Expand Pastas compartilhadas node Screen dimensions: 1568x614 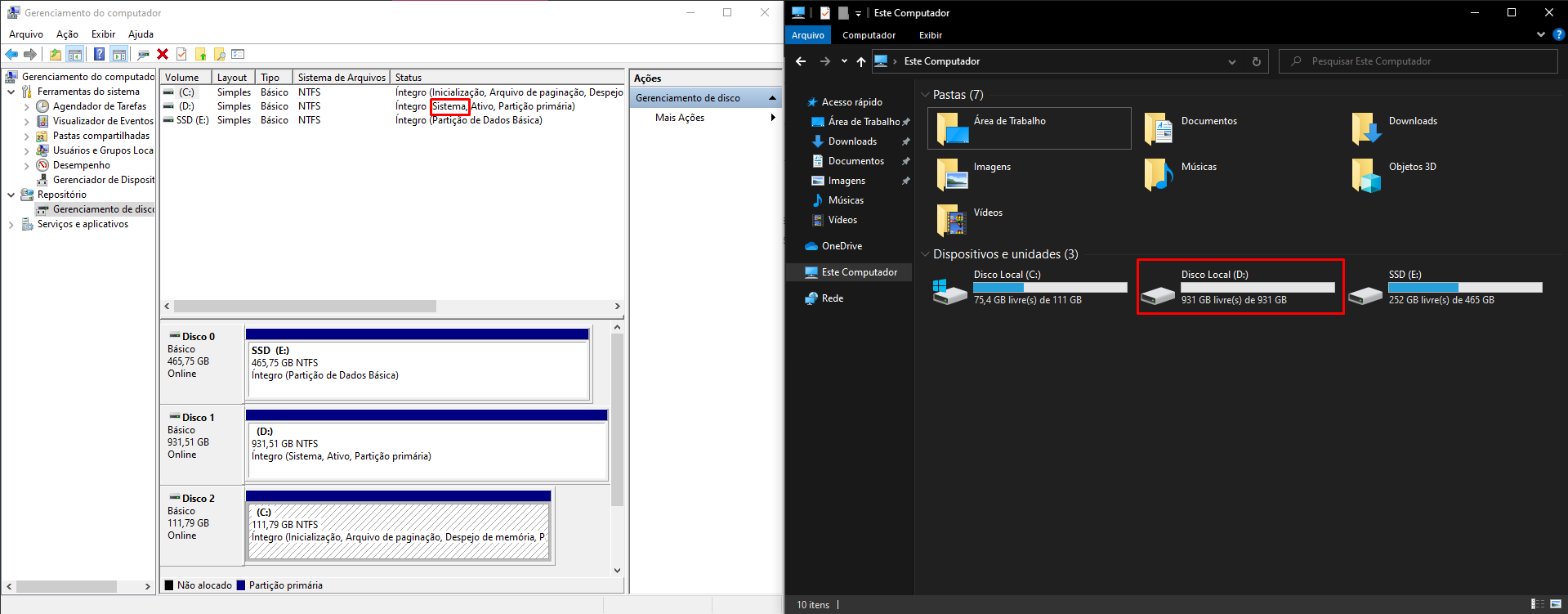[x=26, y=136]
